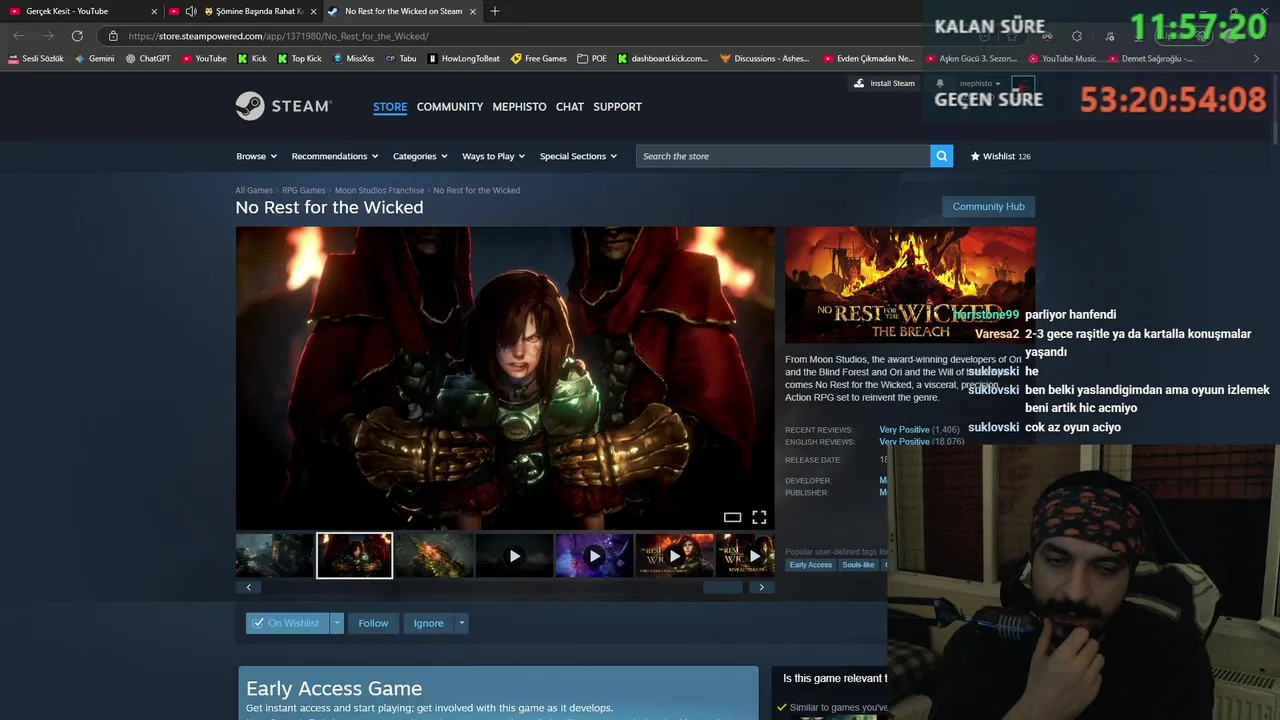Go to the COMMUNITY tab
The width and height of the screenshot is (1280, 720).
450,106
